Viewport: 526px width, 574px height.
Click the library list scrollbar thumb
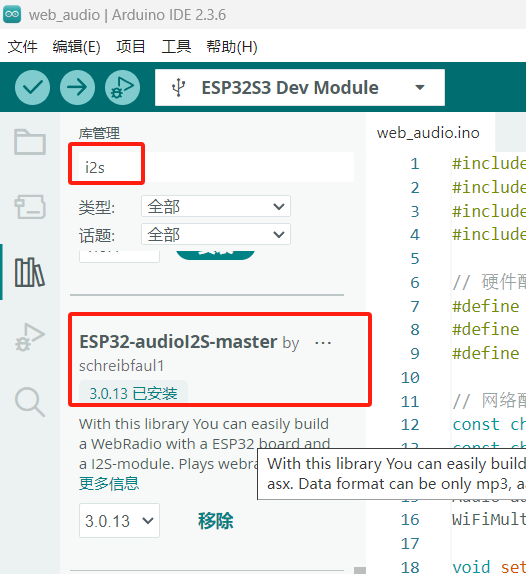point(360,570)
